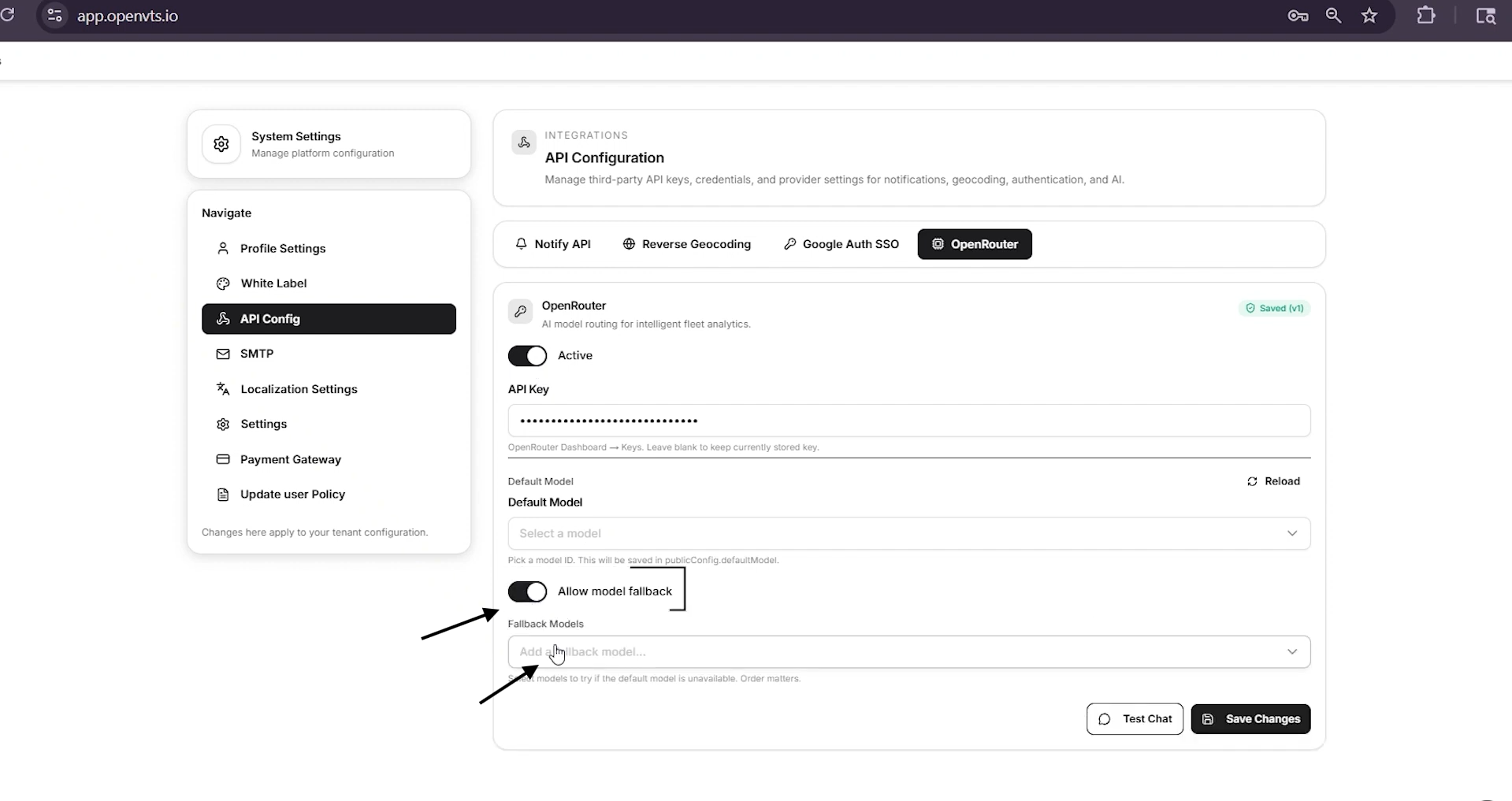1512x801 pixels.
Task: Disable the Allow model fallback toggle
Action: [x=527, y=591]
